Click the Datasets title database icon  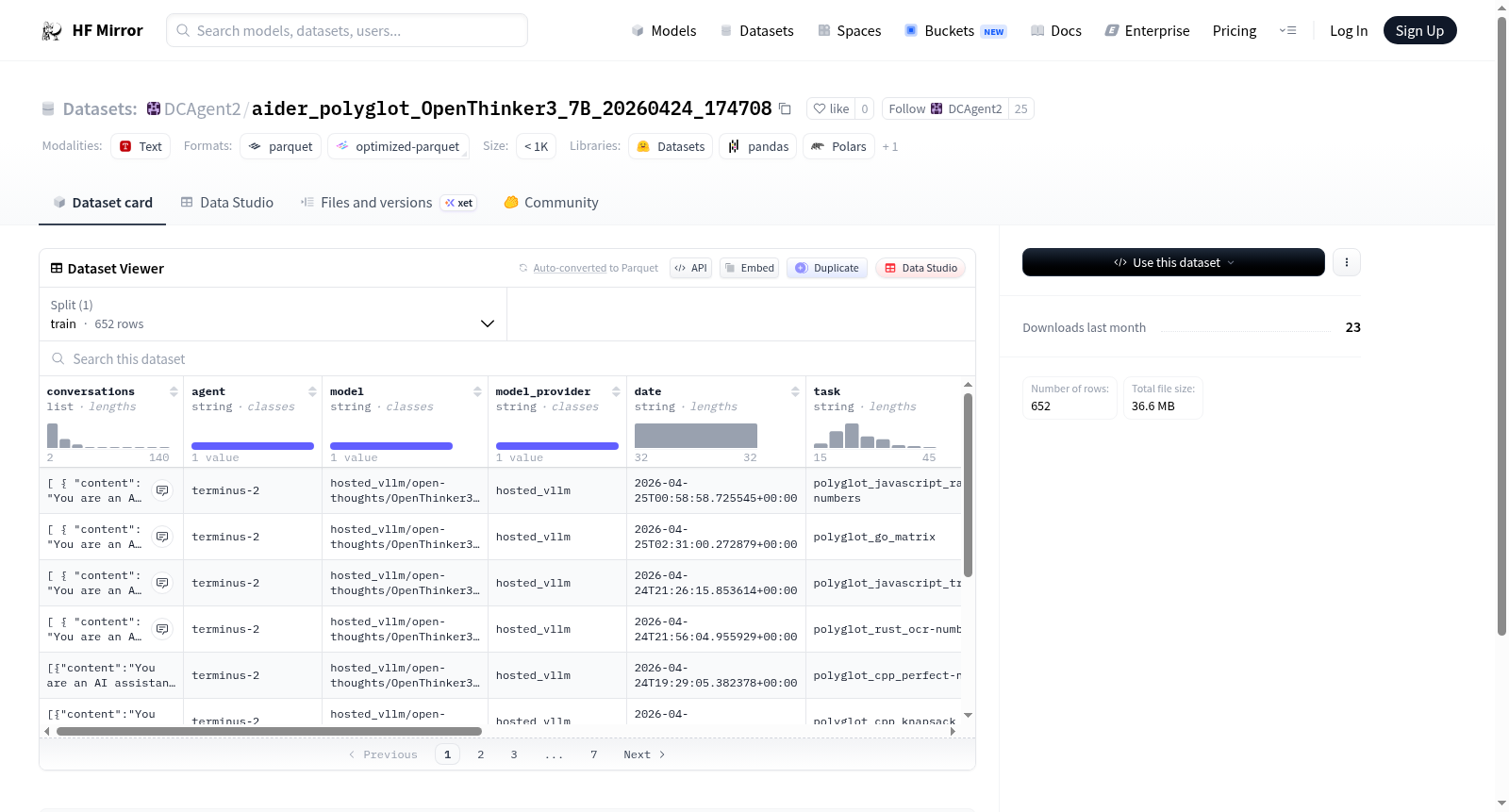[48, 109]
